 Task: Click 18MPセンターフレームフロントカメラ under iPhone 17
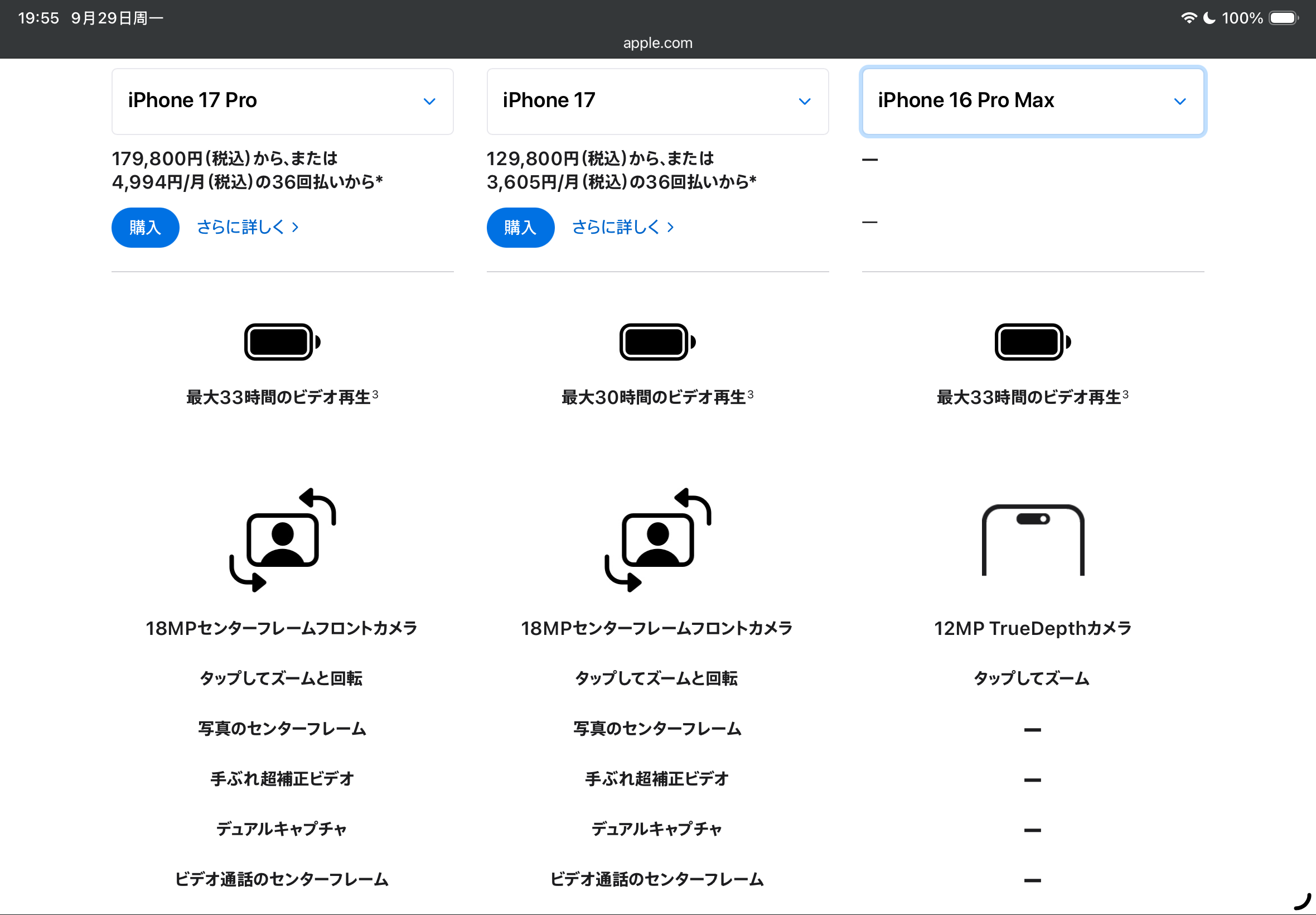(x=656, y=628)
